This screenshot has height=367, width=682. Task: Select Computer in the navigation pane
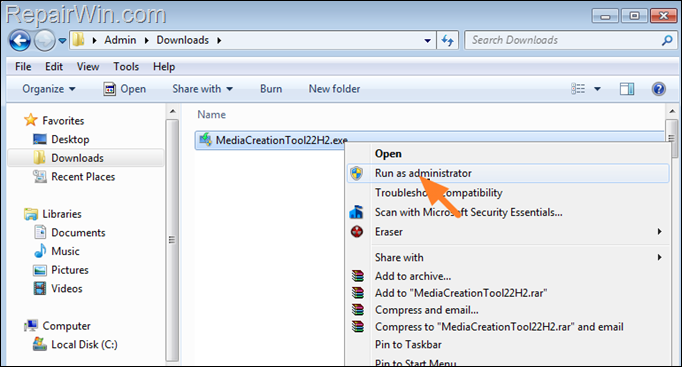[67, 326]
